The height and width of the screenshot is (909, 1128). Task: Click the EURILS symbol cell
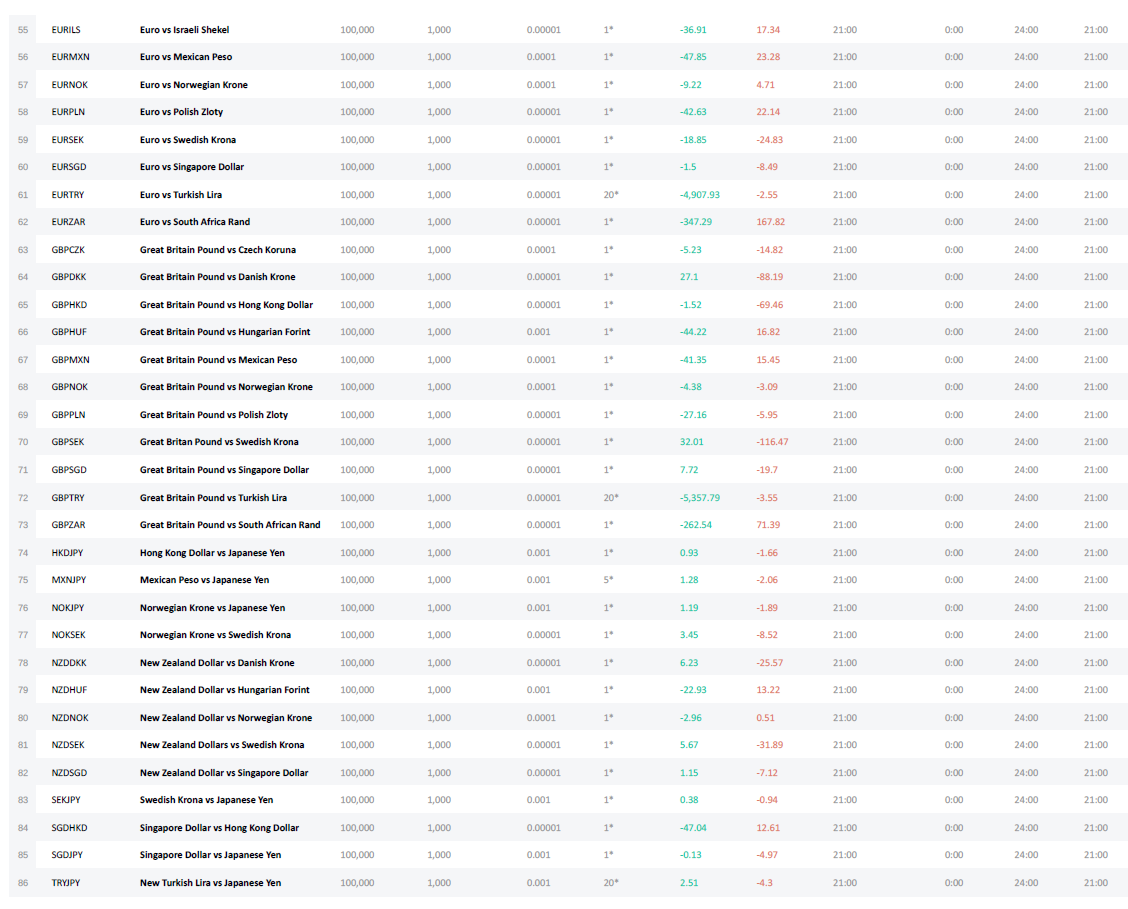click(x=66, y=30)
